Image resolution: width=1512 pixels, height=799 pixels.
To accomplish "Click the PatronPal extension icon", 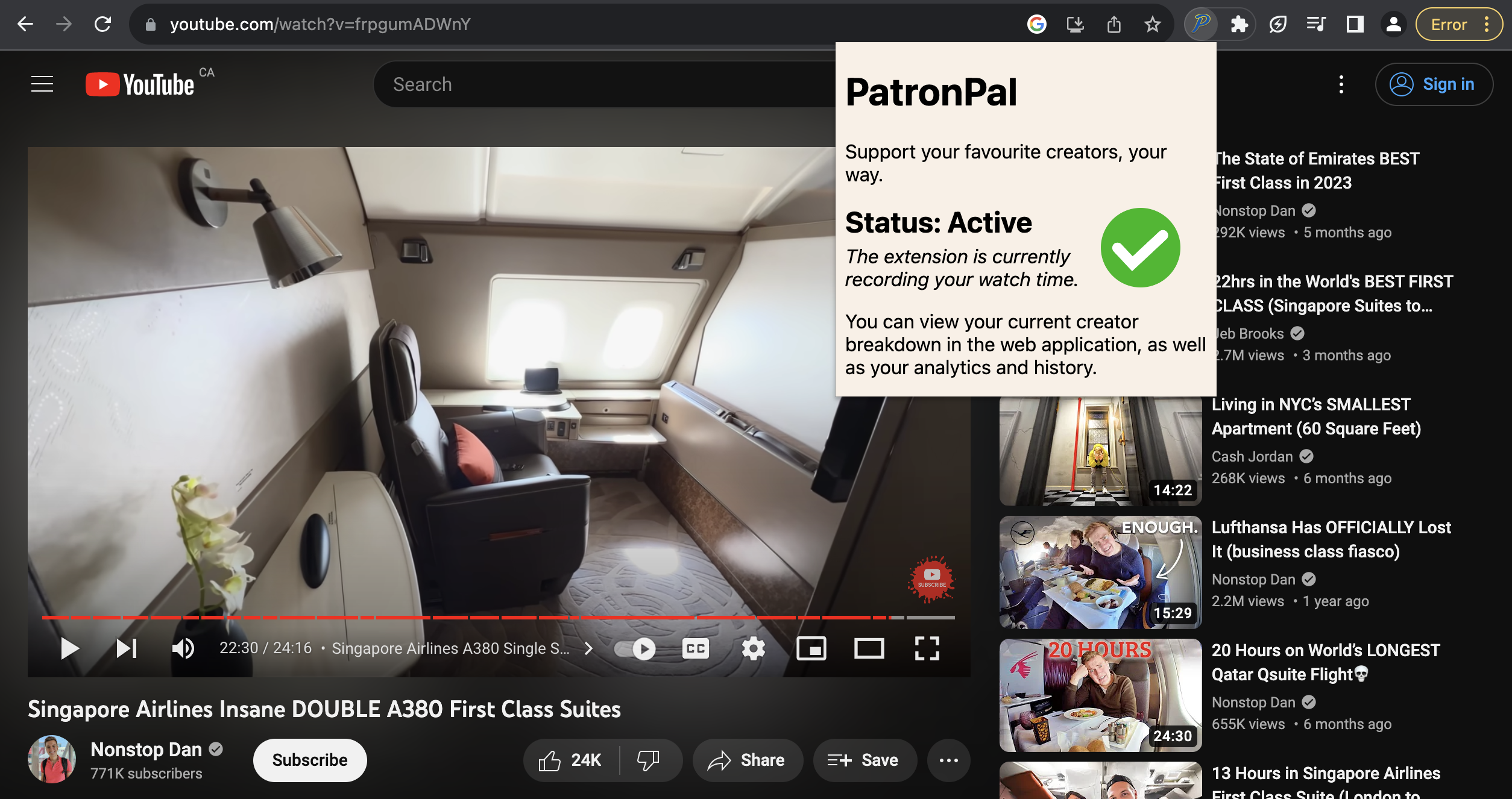I will tap(1200, 24).
